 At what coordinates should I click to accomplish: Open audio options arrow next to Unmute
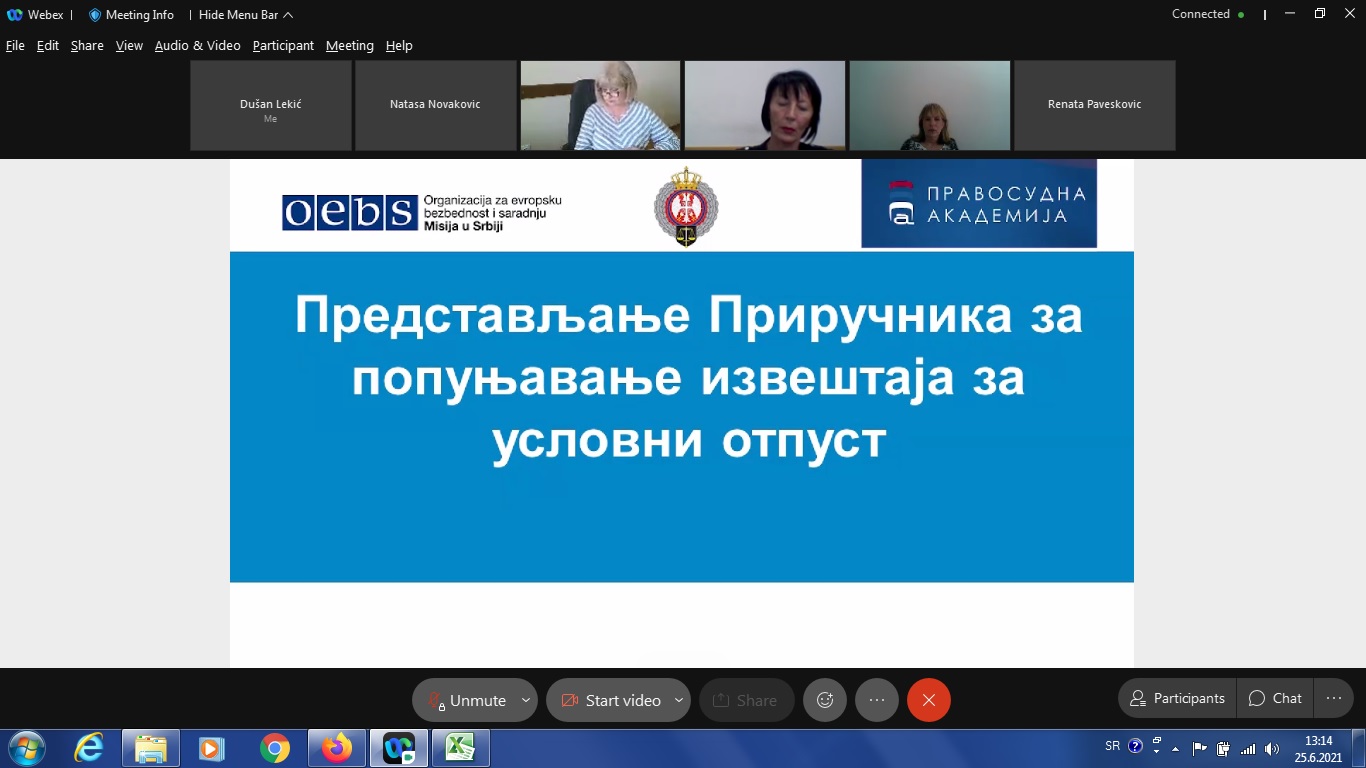pos(526,700)
